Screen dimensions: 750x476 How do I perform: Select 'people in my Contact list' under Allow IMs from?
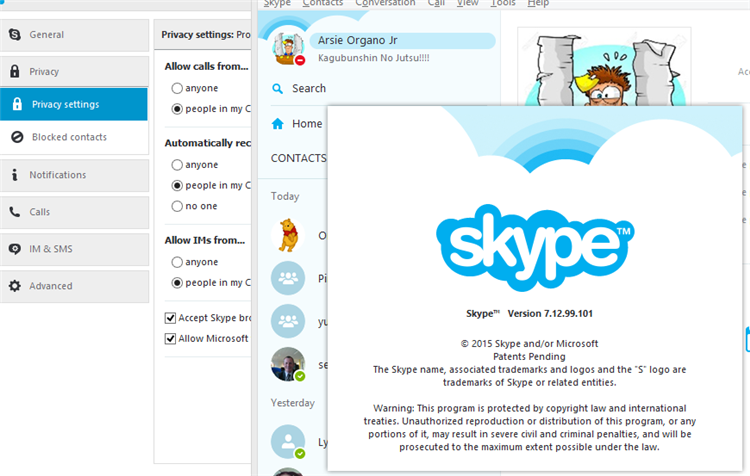click(177, 283)
